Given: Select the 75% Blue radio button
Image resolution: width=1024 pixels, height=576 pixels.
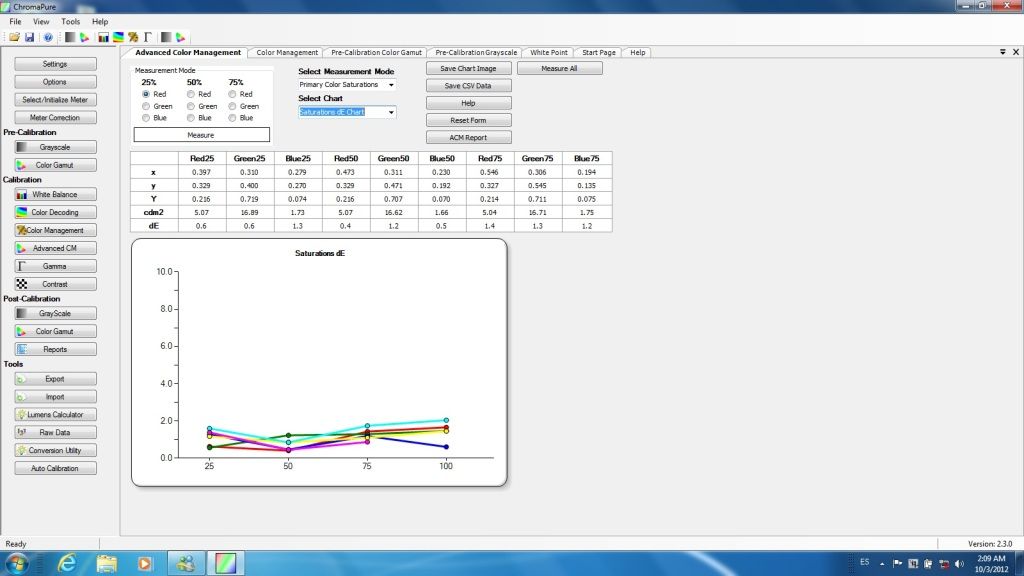Looking at the screenshot, I should [232, 118].
